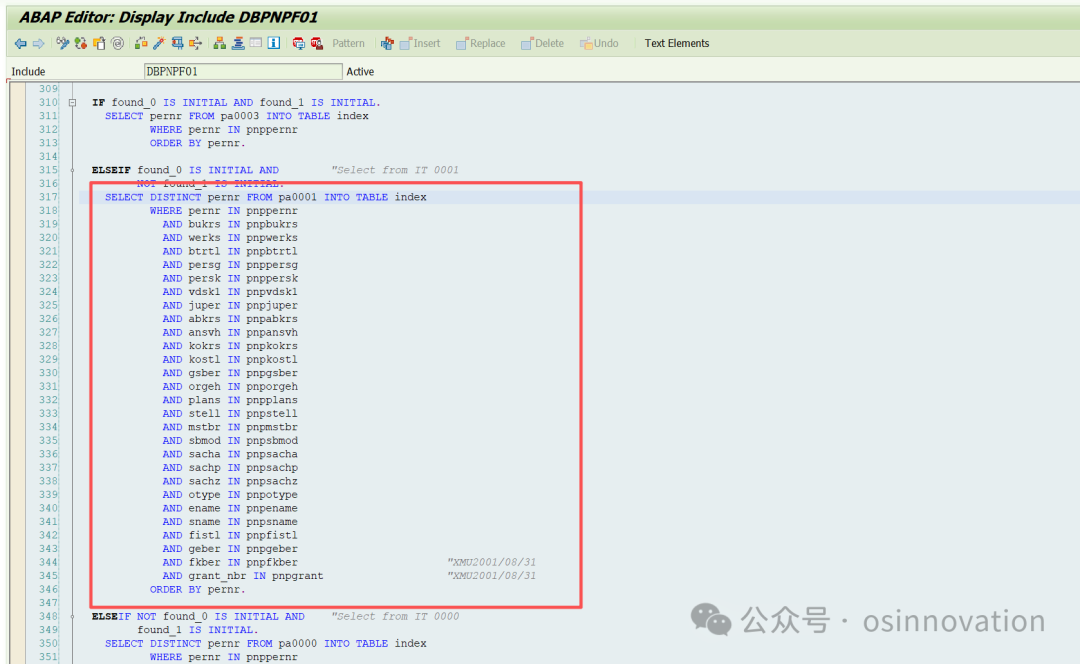Run the syntax Check icon
1080x664 pixels.
[x=141, y=43]
